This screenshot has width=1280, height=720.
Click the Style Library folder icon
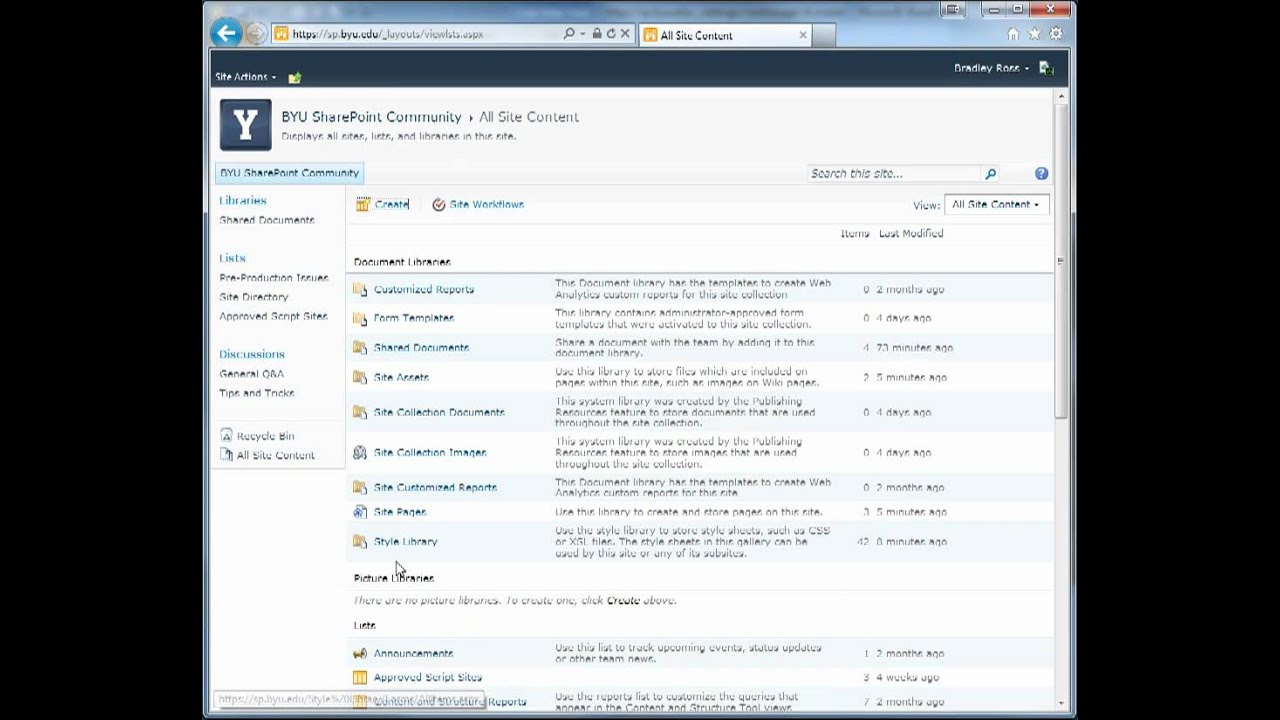pos(360,542)
